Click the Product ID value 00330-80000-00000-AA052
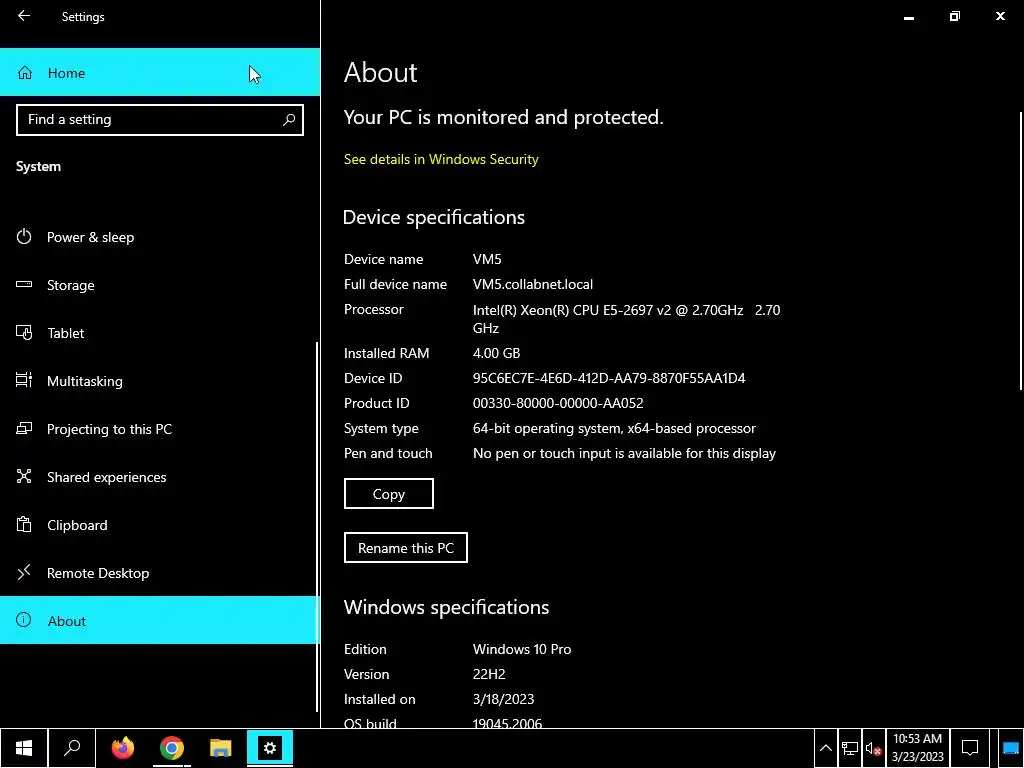 (x=558, y=404)
